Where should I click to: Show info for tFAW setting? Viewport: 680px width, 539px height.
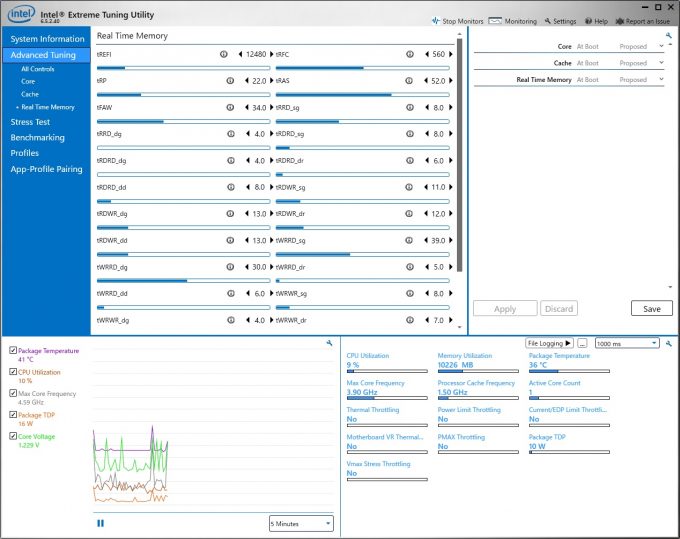[230, 108]
